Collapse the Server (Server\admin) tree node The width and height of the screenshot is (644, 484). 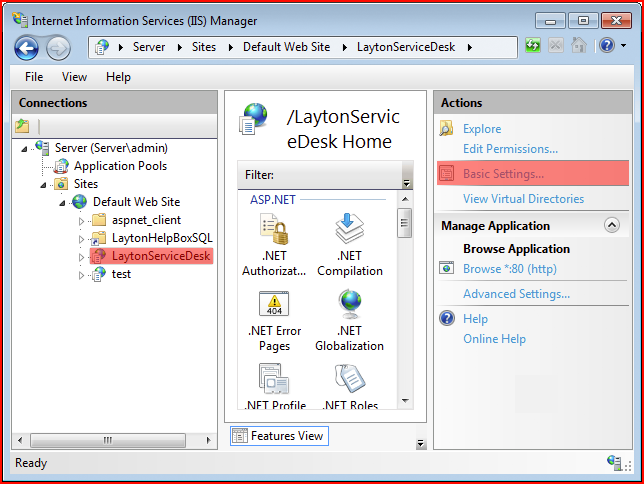coord(24,149)
